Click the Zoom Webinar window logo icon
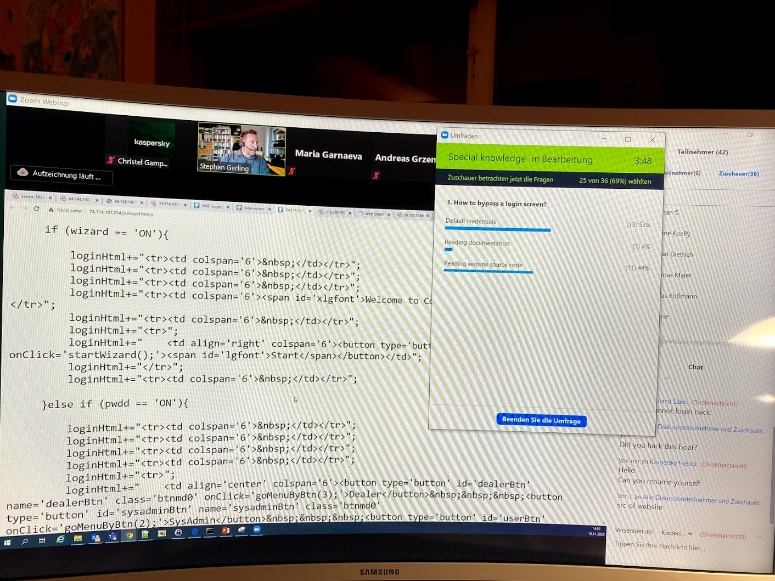 coord(13,99)
